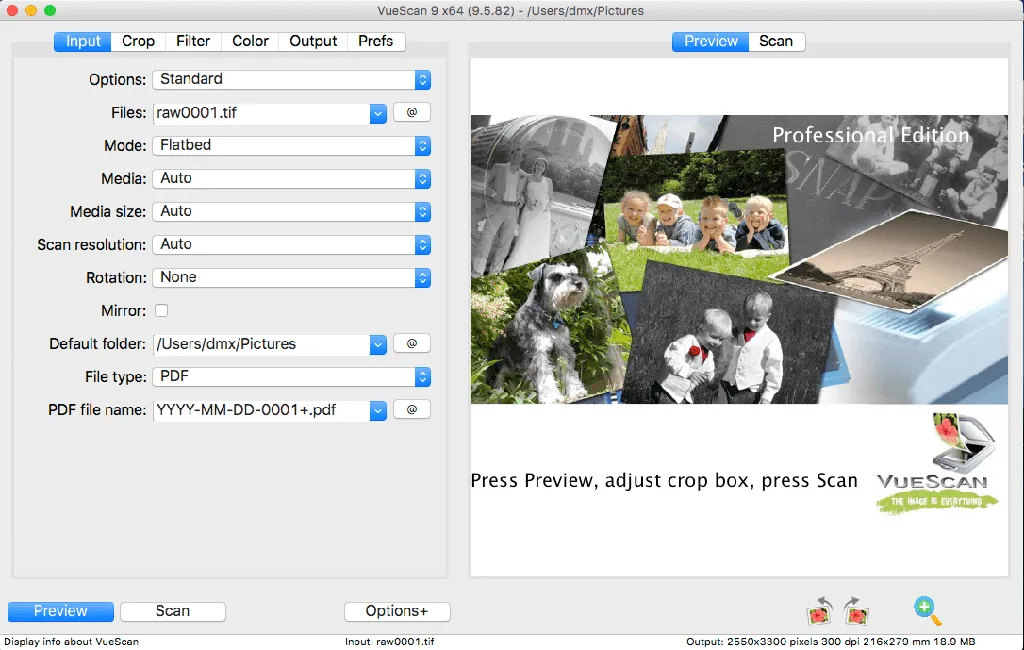
Task: Click the @ icon beside PDF file name
Action: (411, 409)
